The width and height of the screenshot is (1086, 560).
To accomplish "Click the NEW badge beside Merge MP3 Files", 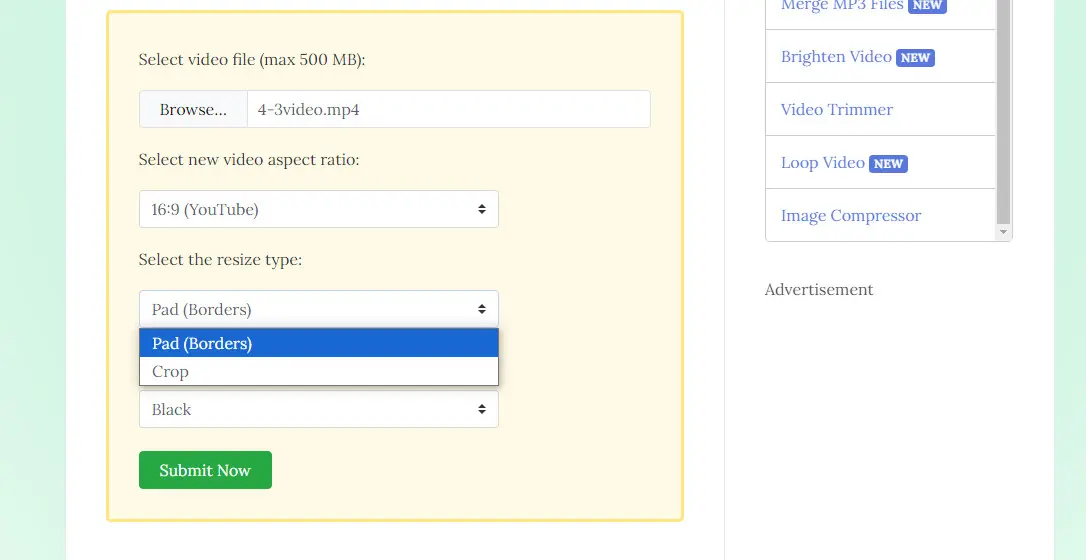I will click(927, 6).
